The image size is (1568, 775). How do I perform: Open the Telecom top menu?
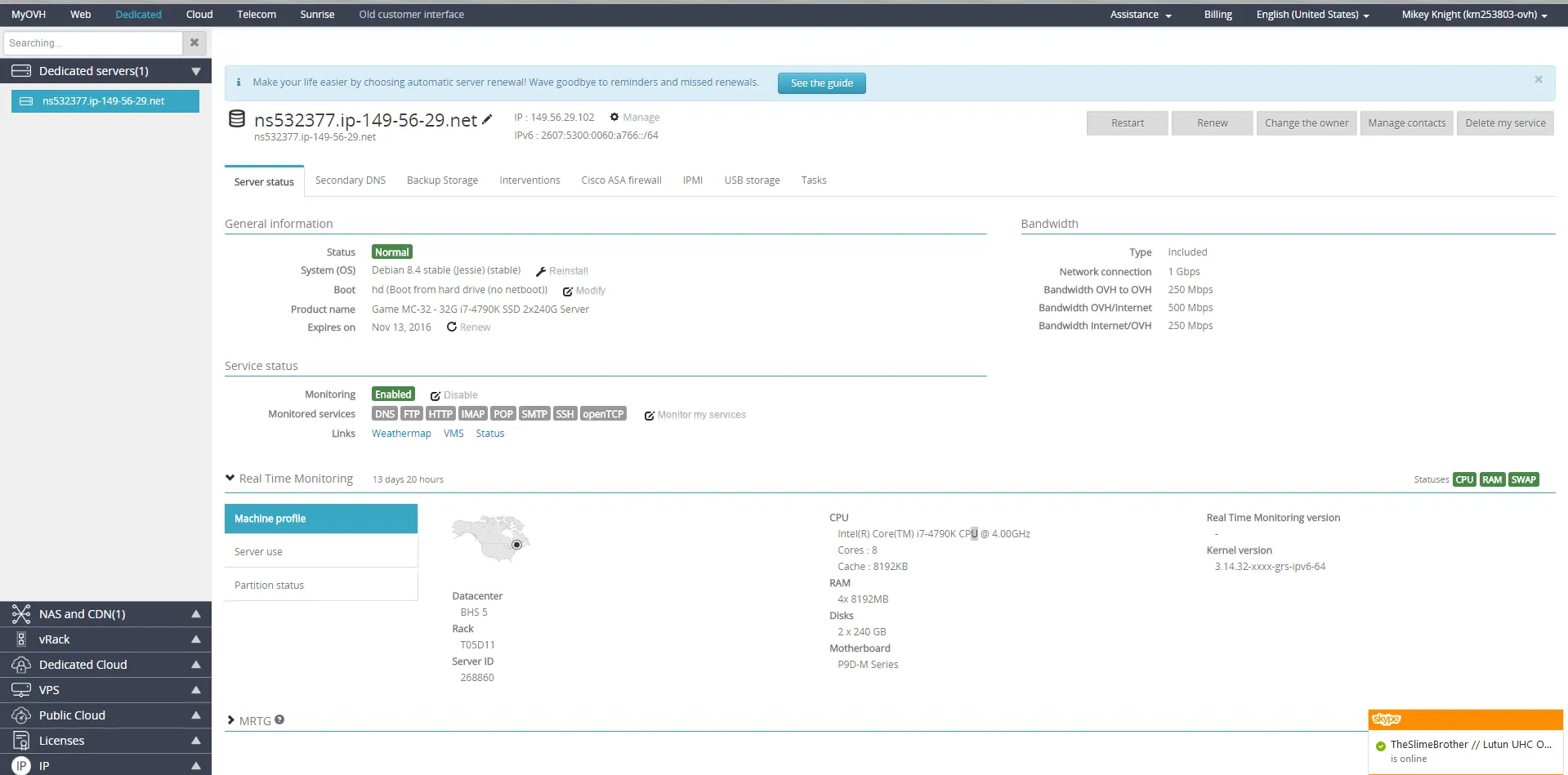257,15
